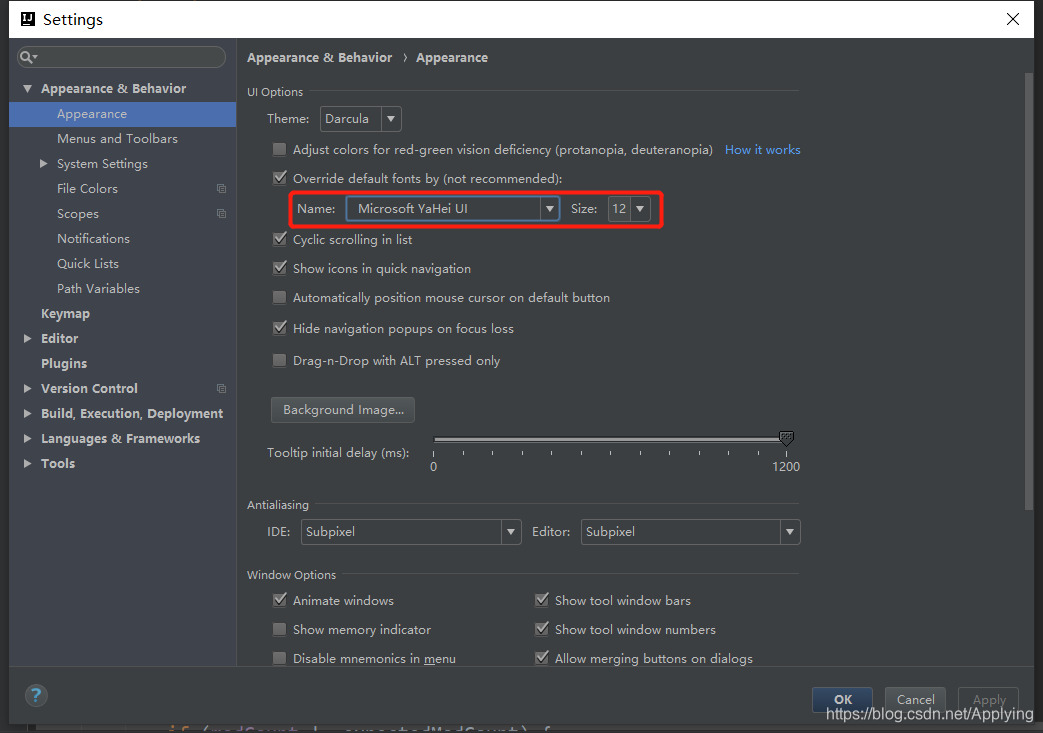Click the Tooltip initial delay slider thumb

[786, 438]
